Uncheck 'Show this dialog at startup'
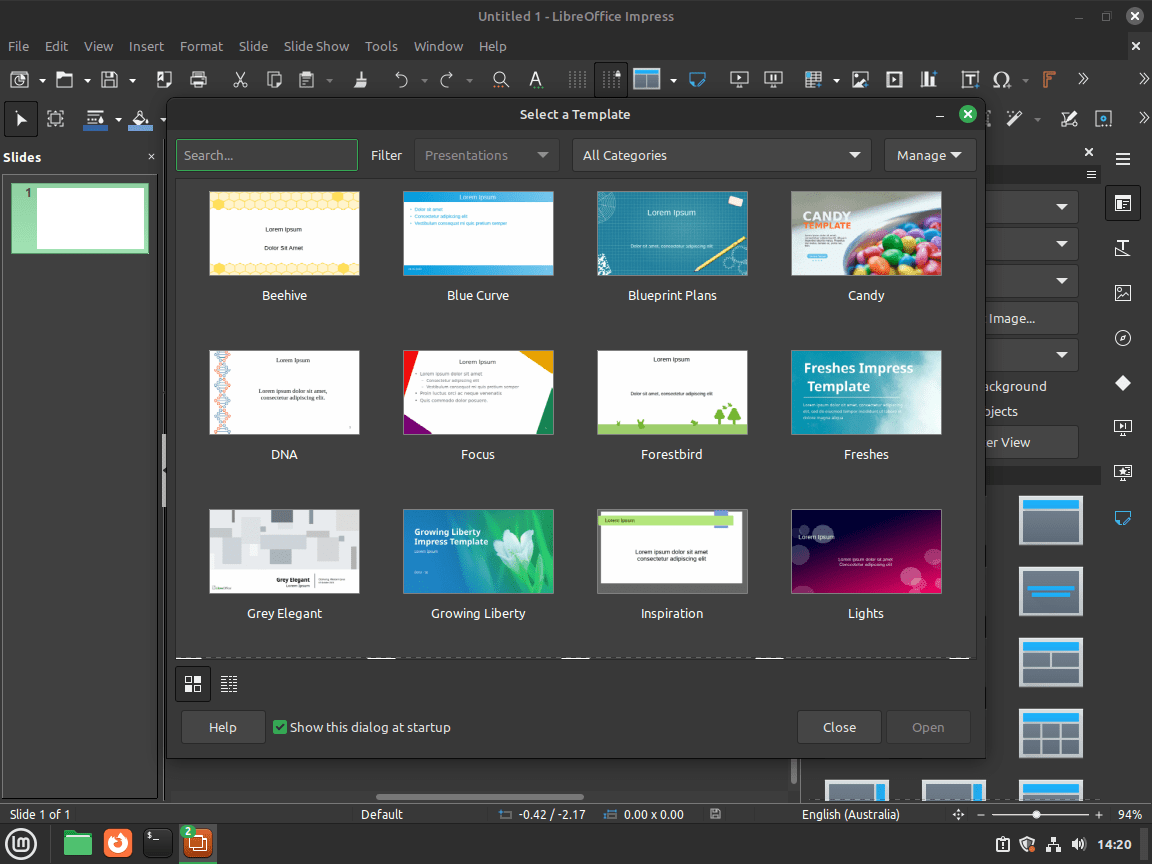Screen dimensions: 1152x864 (280, 727)
